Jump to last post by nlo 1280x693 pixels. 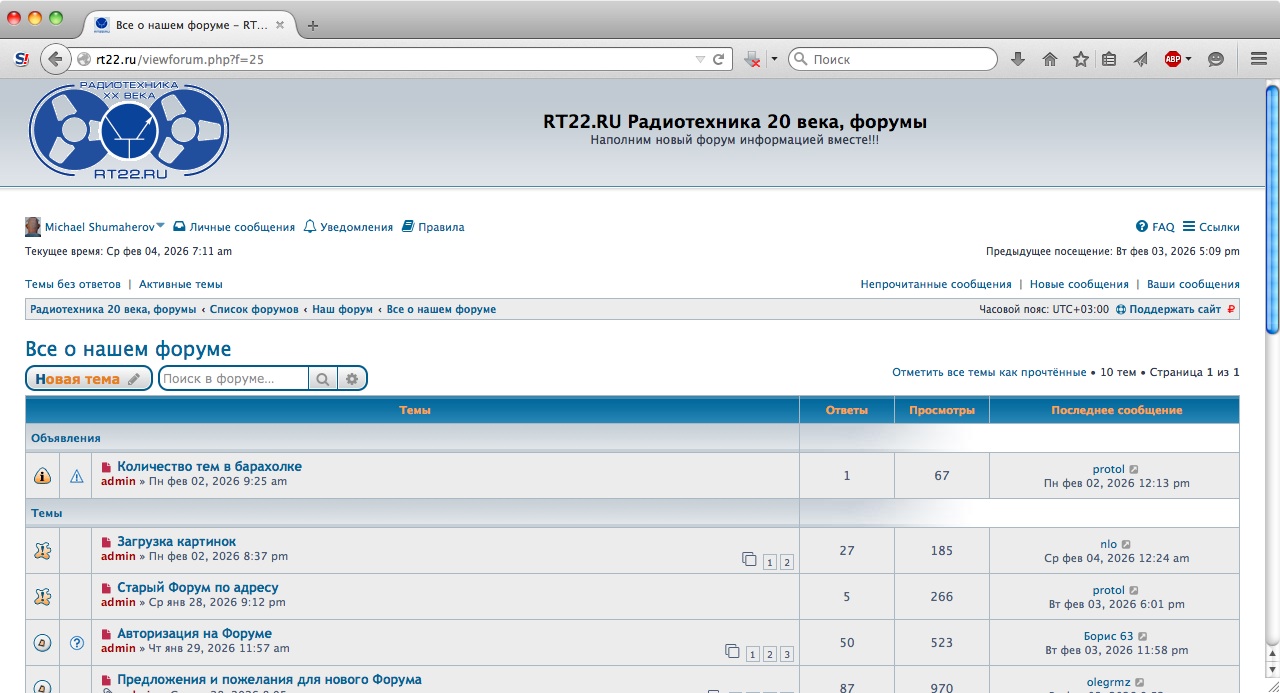[1126, 545]
